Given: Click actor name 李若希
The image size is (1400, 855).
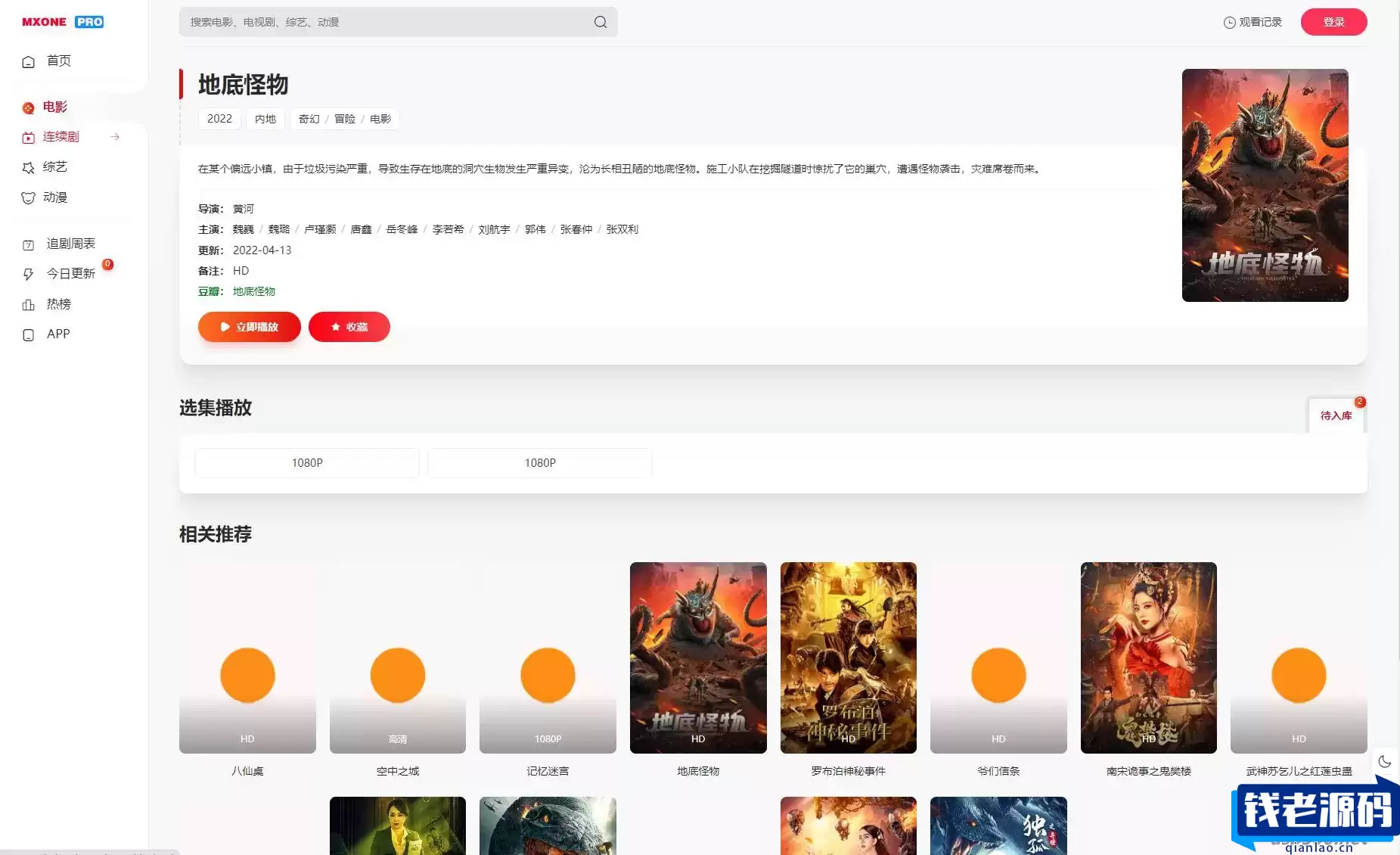Looking at the screenshot, I should point(448,229).
